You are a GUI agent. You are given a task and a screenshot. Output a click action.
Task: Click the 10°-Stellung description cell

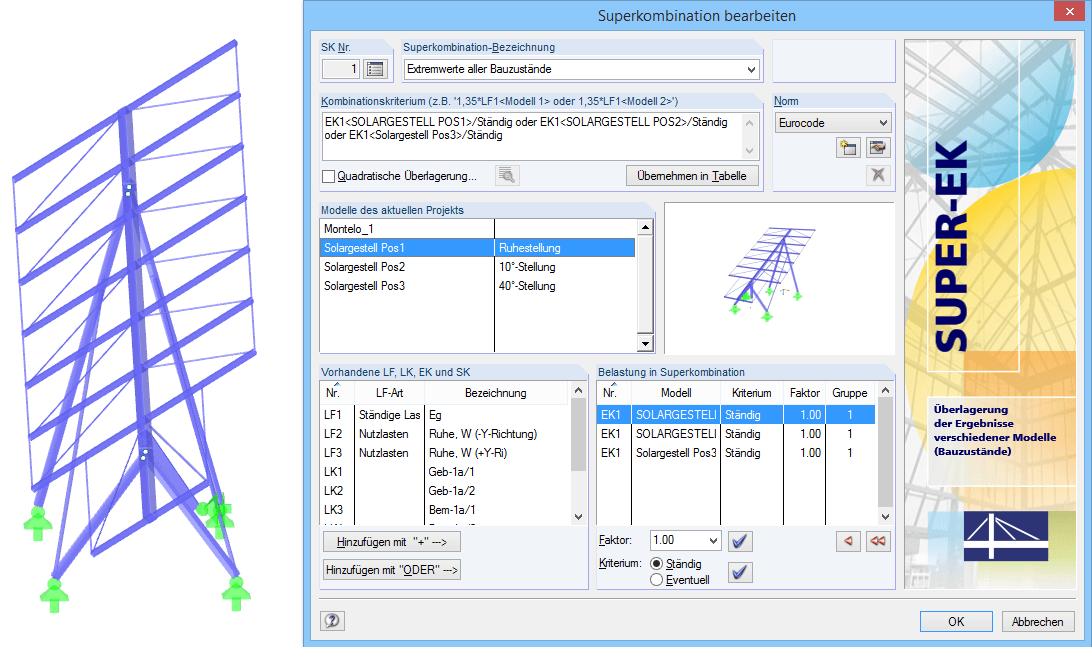pos(565,267)
